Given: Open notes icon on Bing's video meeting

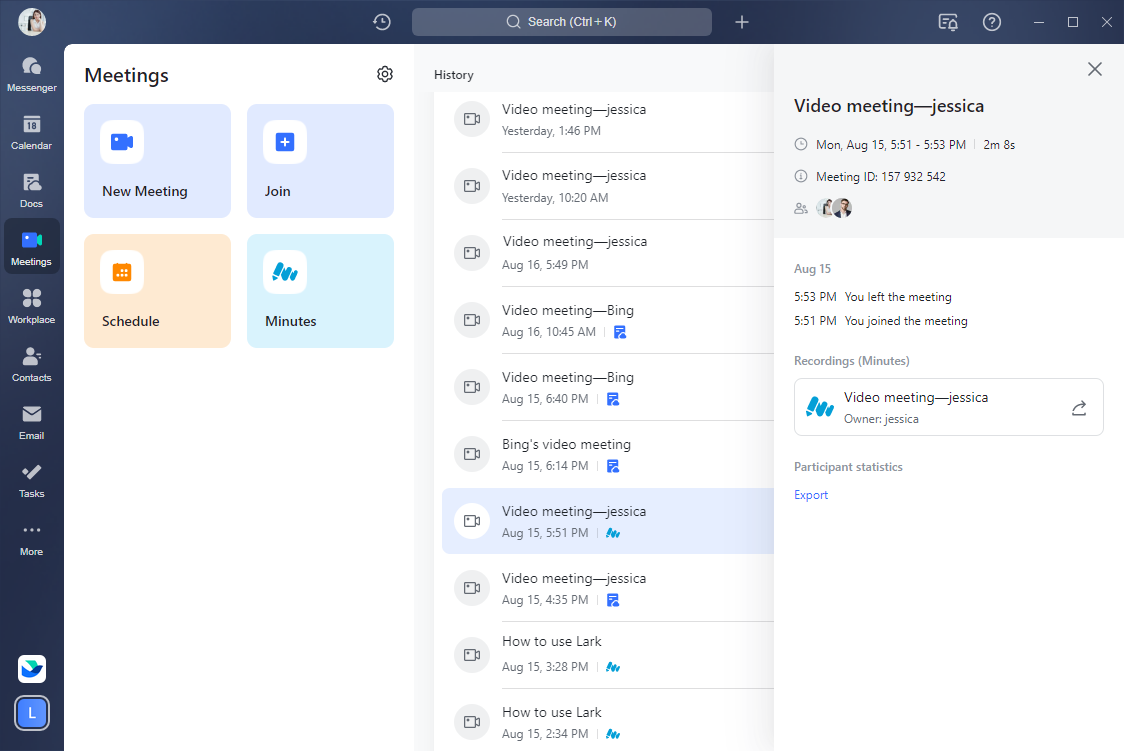Looking at the screenshot, I should [614, 466].
